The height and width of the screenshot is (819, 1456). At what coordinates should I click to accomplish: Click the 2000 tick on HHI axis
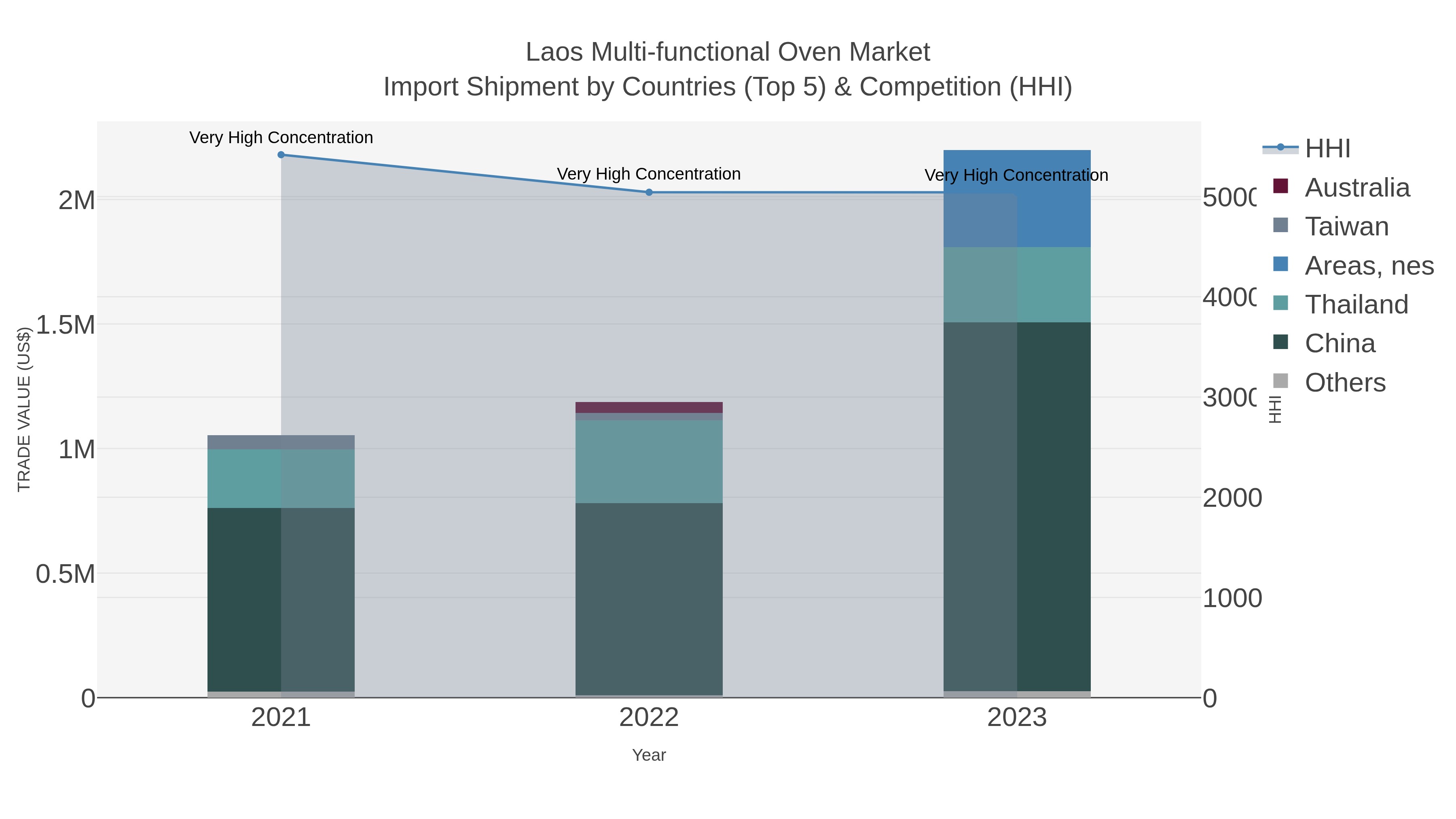coord(1232,498)
